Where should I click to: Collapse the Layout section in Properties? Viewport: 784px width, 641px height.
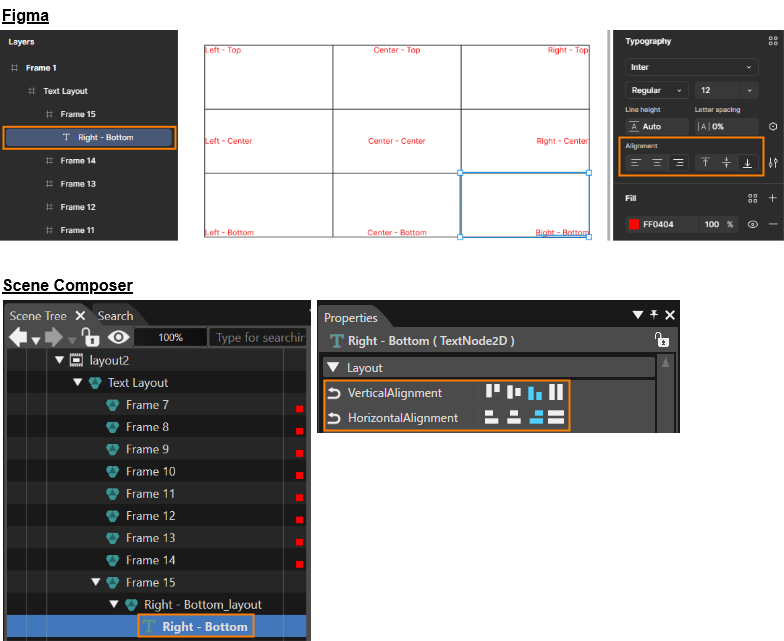(x=333, y=368)
